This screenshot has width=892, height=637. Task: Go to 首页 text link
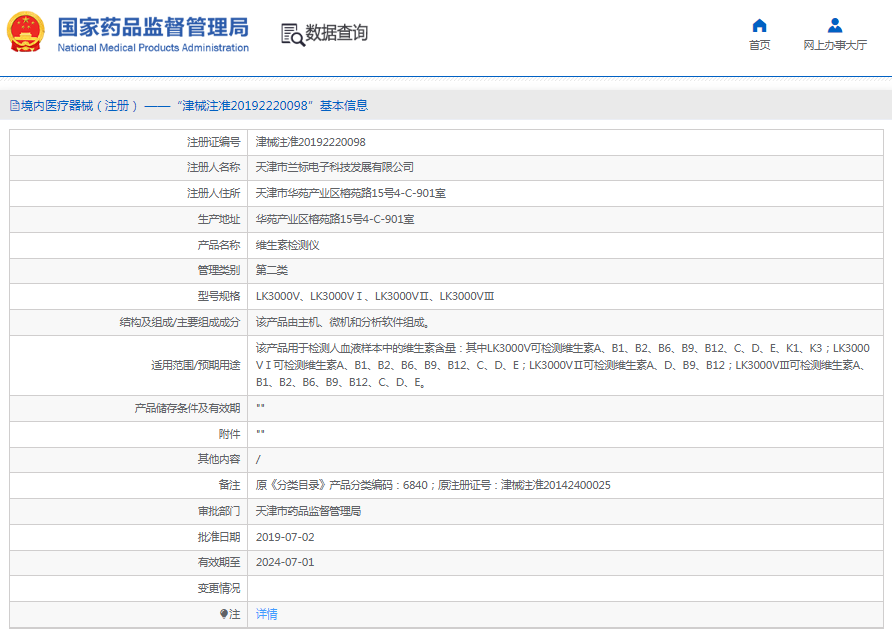(759, 45)
